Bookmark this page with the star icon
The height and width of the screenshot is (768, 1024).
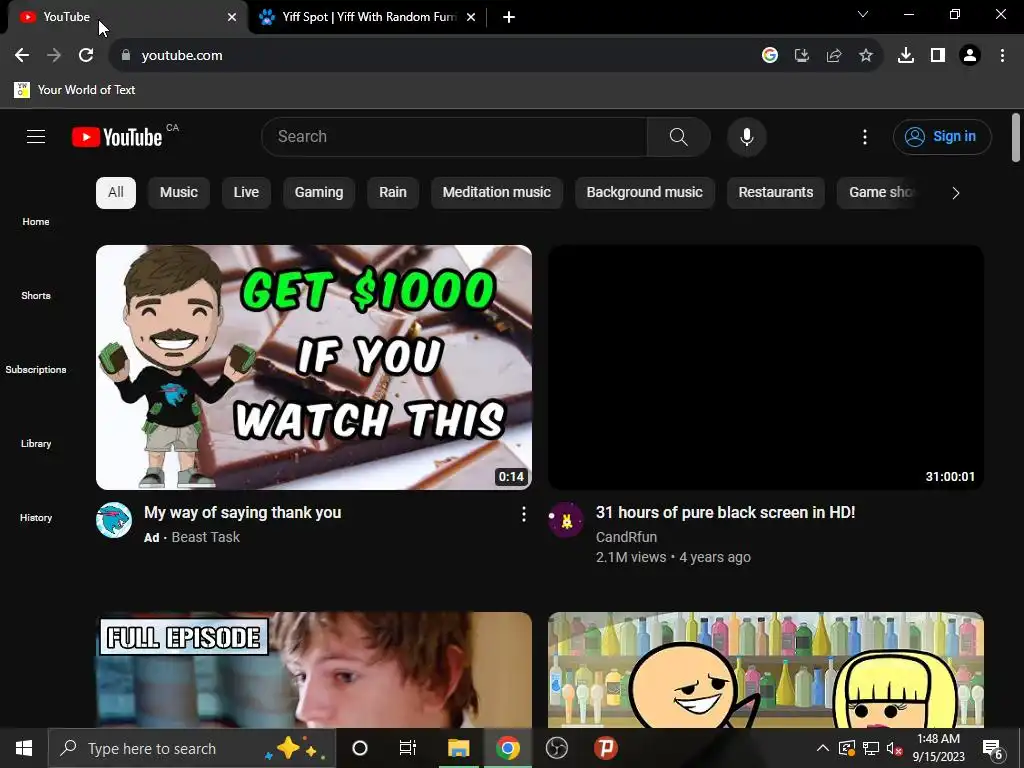pyautogui.click(x=866, y=56)
